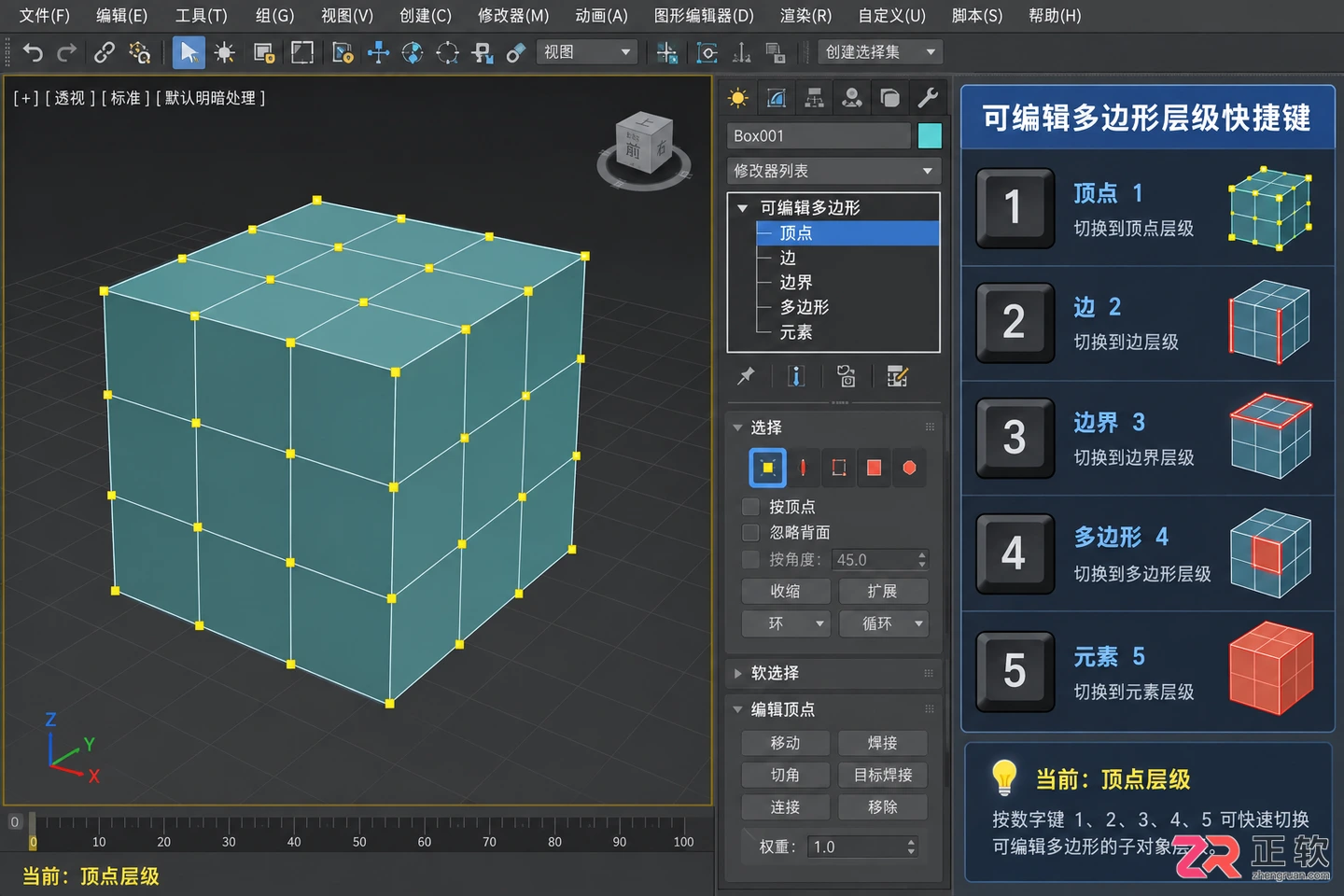Click the Bind to Space Warp icon
Viewport: 1344px width, 896px height.
click(x=140, y=52)
